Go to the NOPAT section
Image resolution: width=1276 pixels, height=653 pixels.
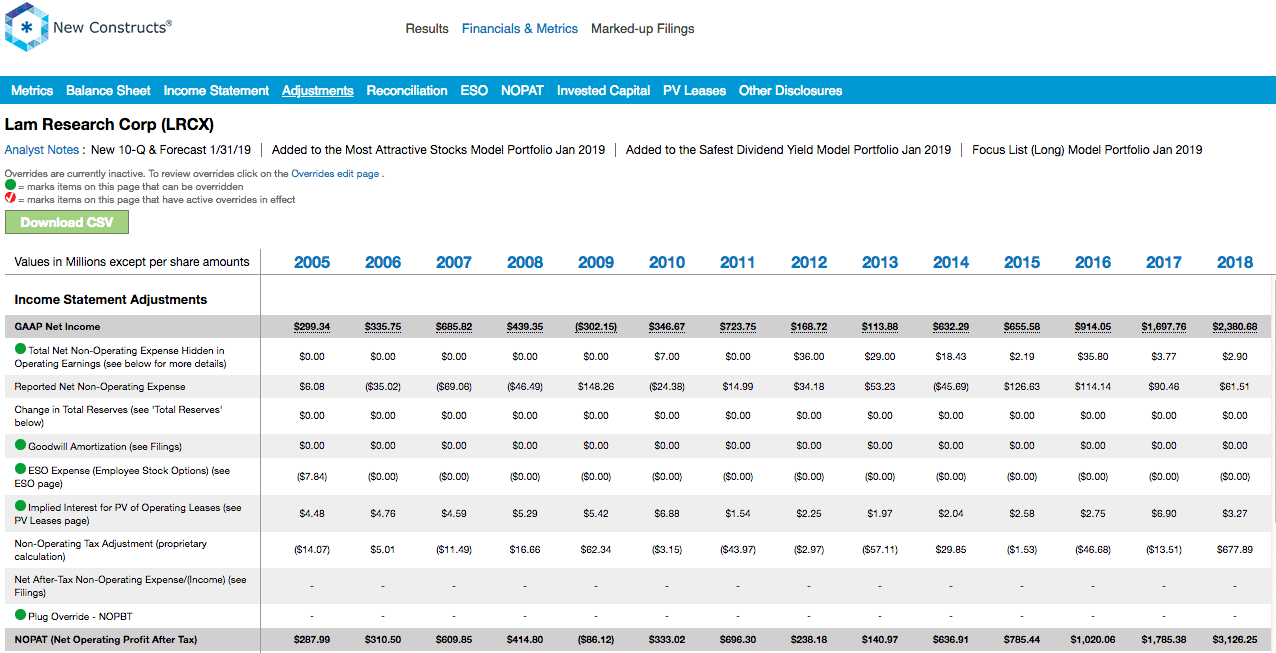click(x=522, y=90)
